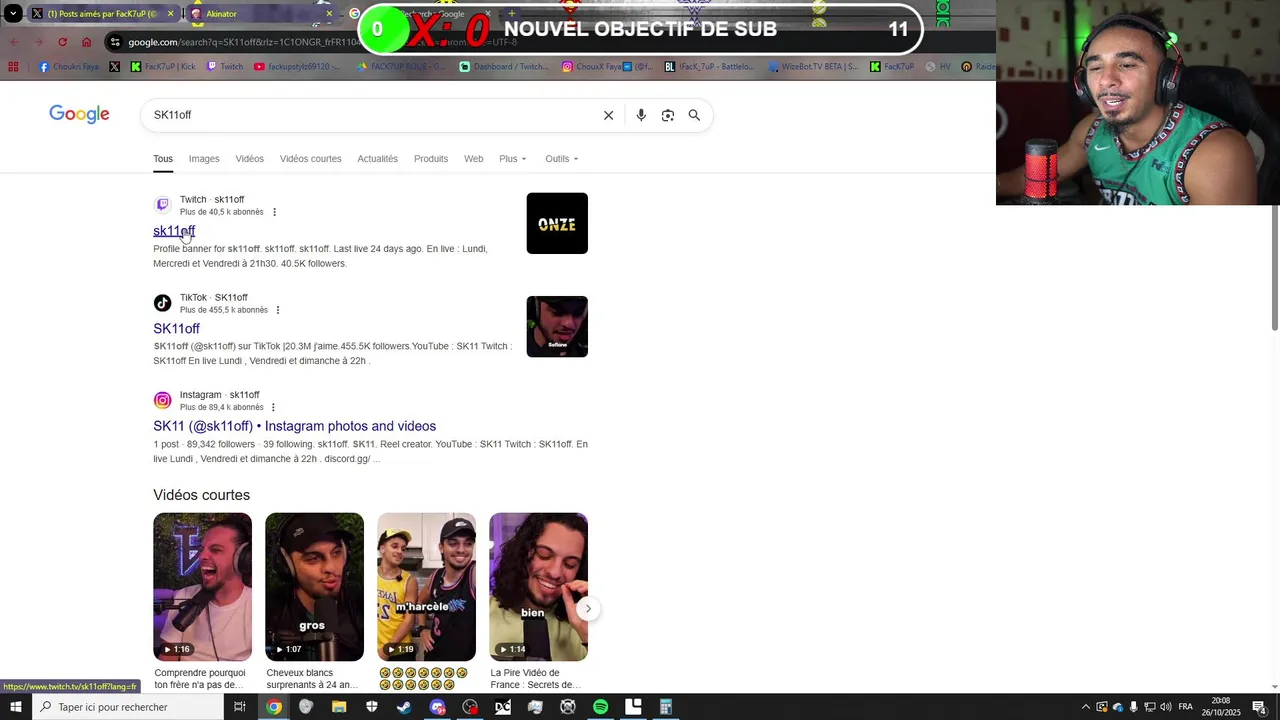Viewport: 1280px width, 720px height.
Task: Play the 1:16 short video thumbnail
Action: click(x=202, y=587)
